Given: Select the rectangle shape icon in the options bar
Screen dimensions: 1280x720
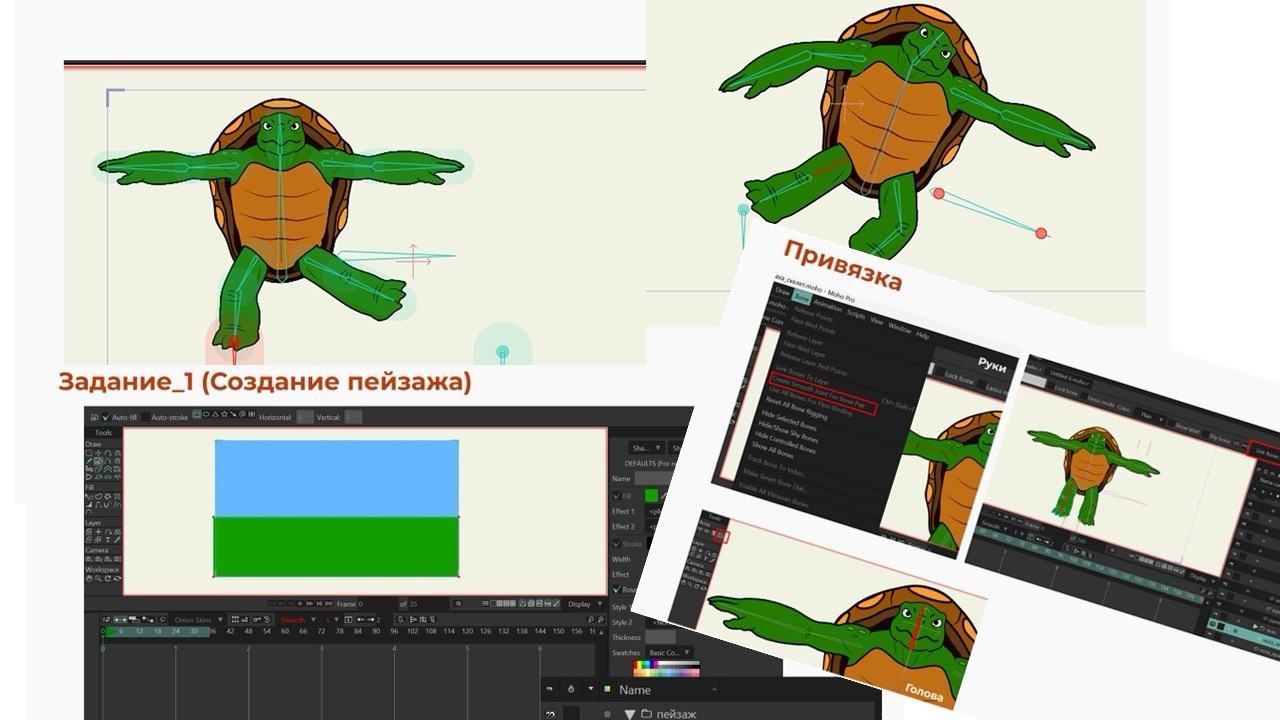Looking at the screenshot, I should pos(197,416).
